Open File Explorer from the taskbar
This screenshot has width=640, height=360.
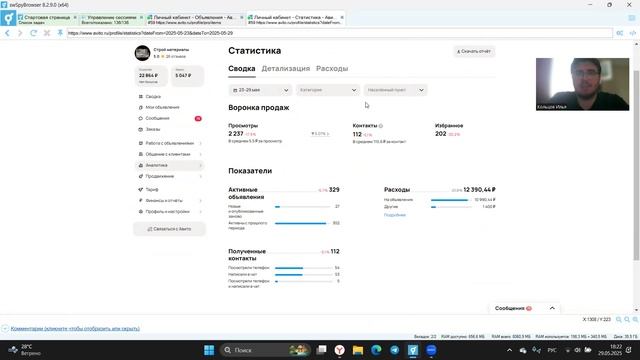click(358, 350)
